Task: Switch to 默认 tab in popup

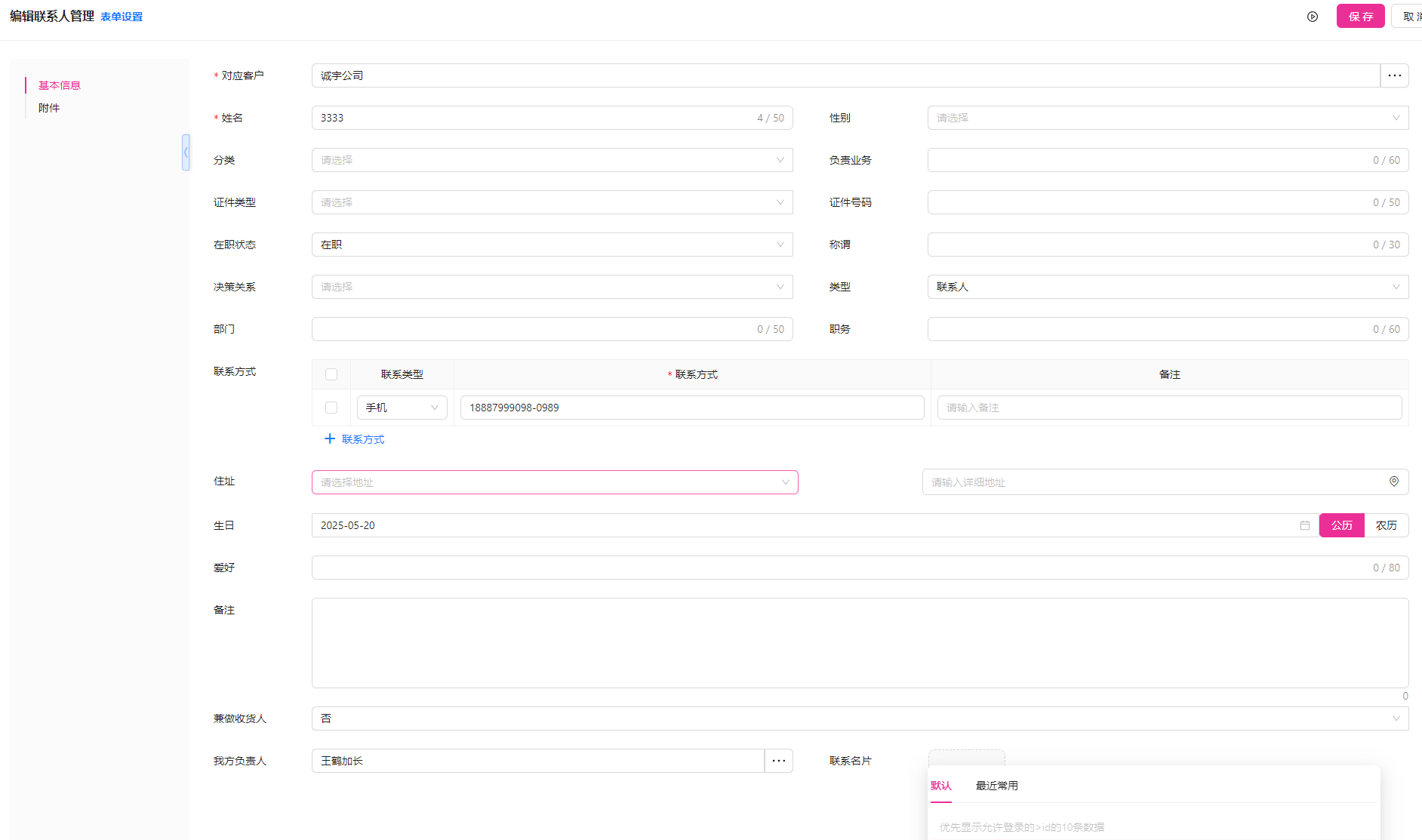Action: click(941, 786)
